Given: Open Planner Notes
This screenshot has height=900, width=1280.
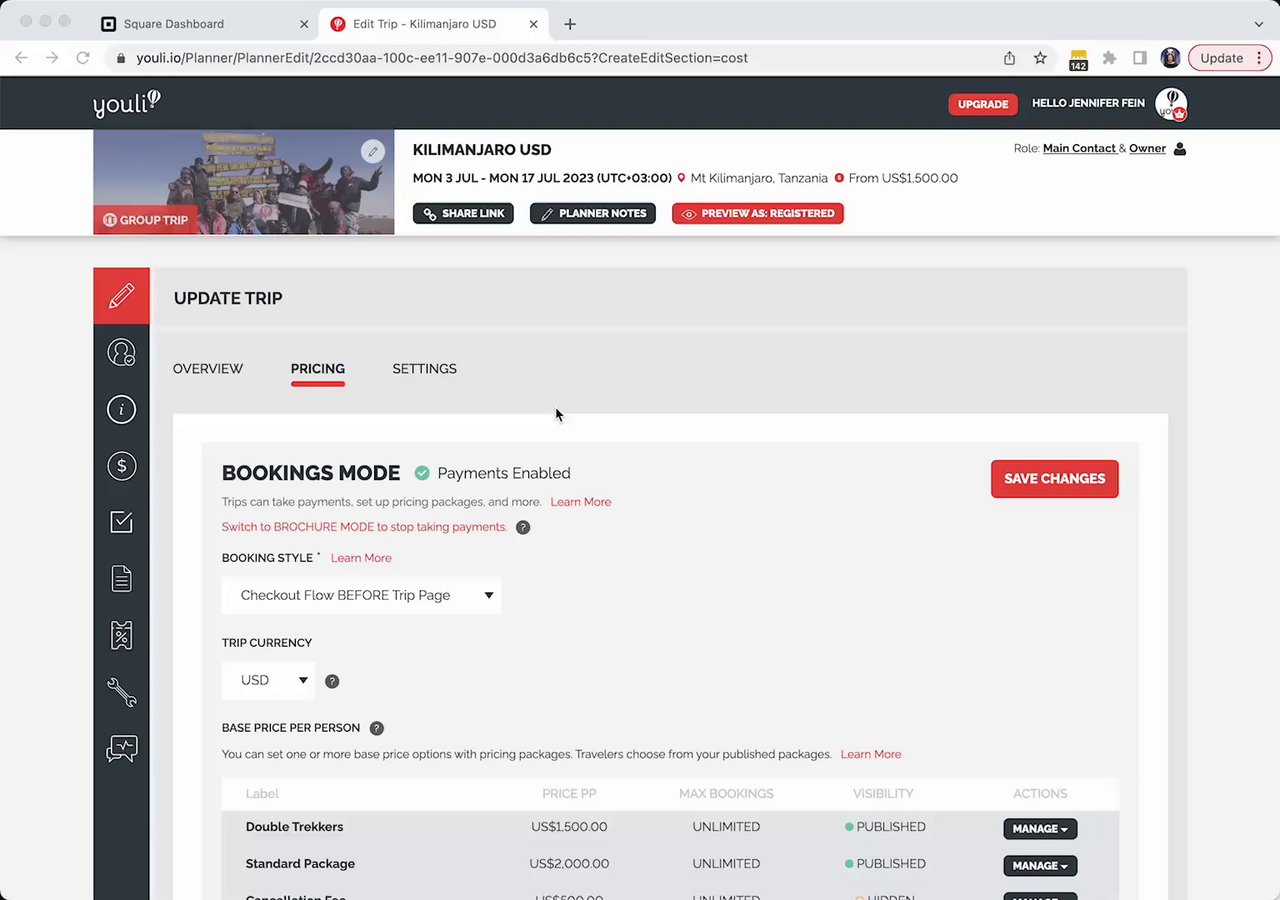Looking at the screenshot, I should 593,213.
